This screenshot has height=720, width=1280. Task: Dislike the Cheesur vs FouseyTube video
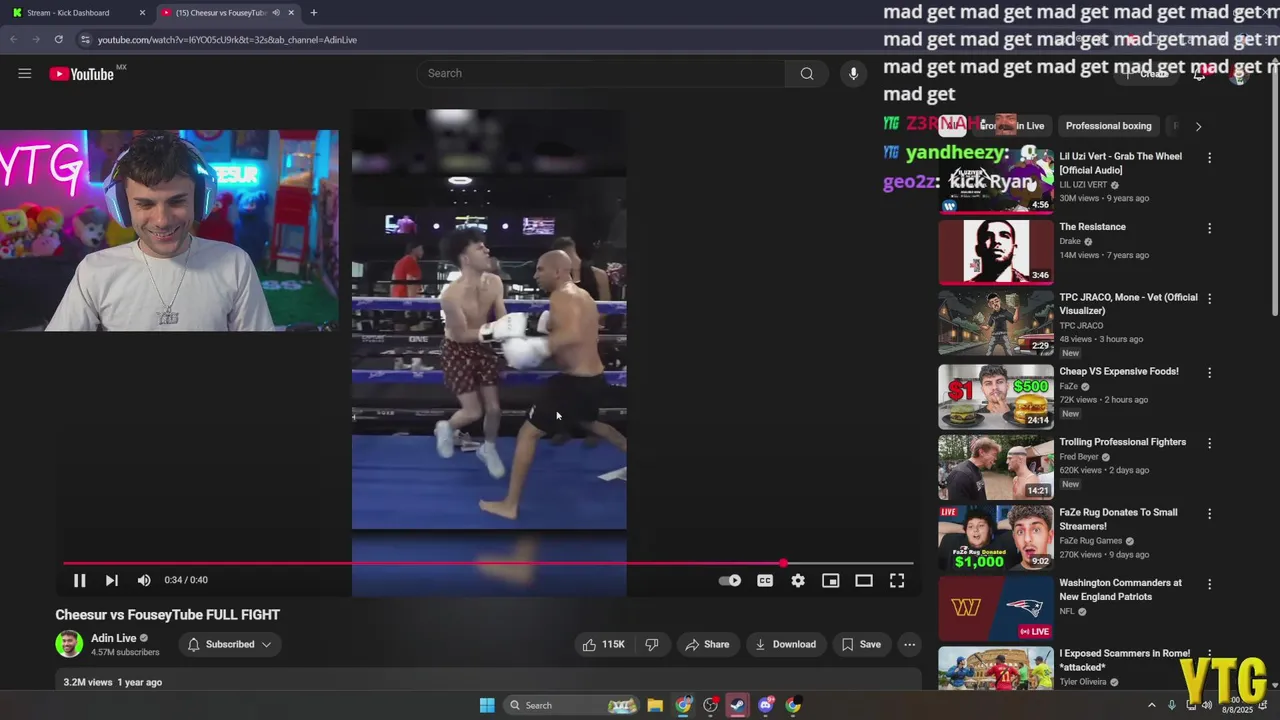[x=652, y=644]
